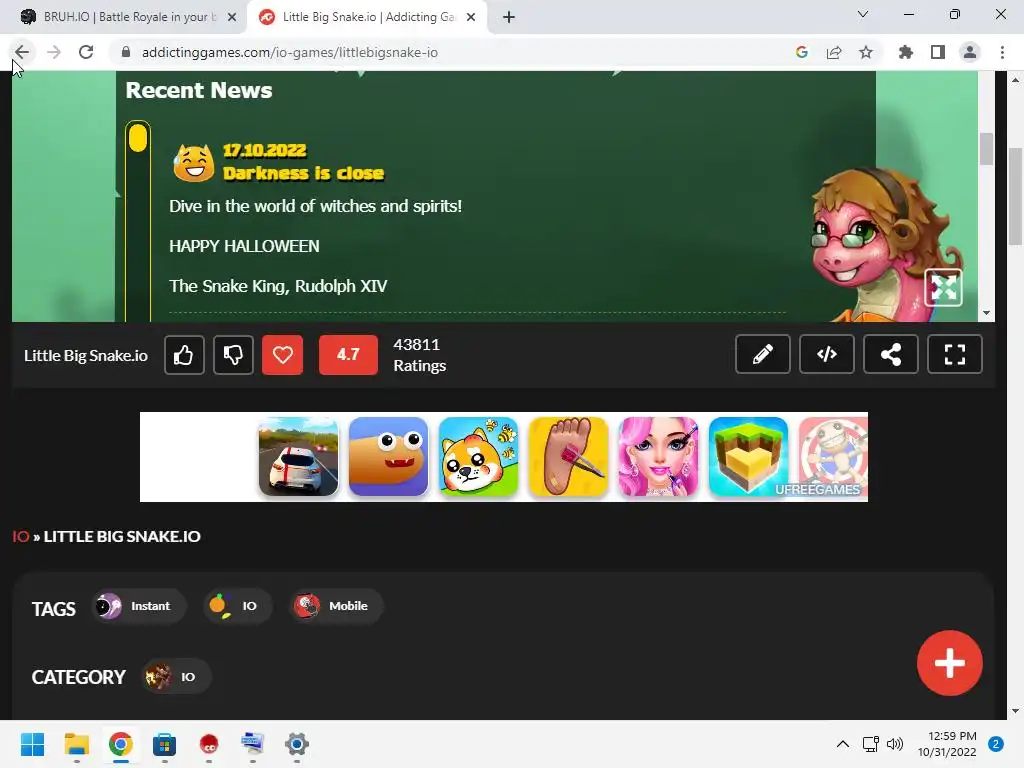Click the shiba dog with bees thumbnail

pyautogui.click(x=479, y=456)
